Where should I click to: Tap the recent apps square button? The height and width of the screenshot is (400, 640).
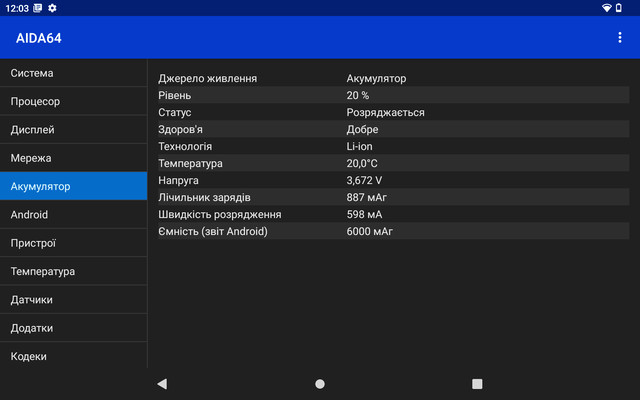pyautogui.click(x=477, y=384)
